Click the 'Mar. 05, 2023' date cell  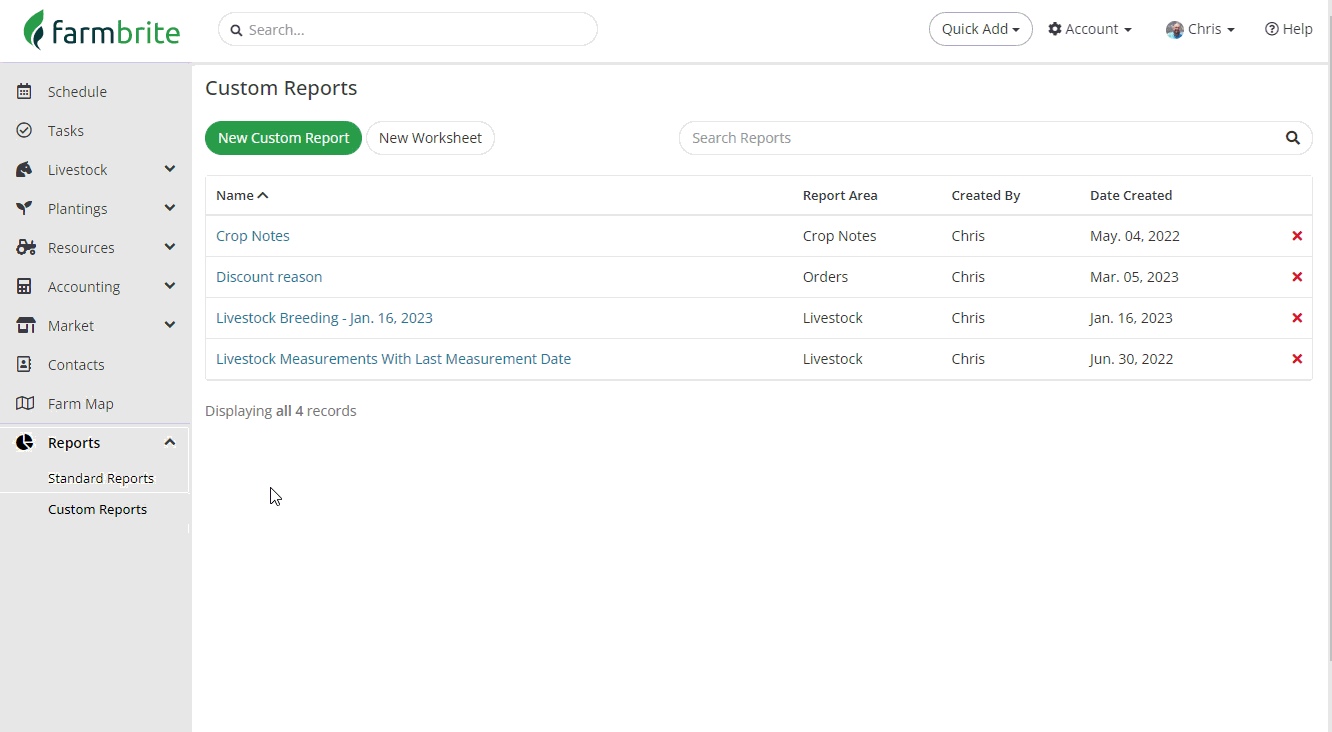(x=1134, y=277)
